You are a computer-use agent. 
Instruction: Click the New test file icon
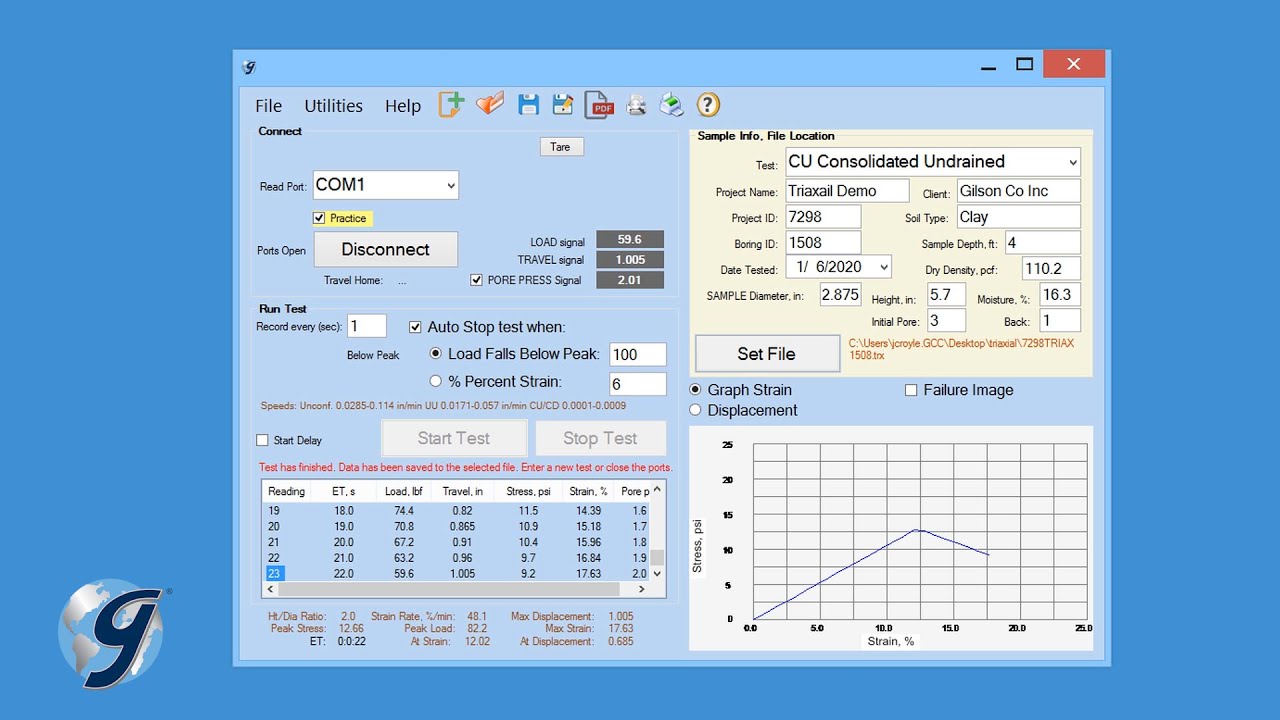(452, 105)
